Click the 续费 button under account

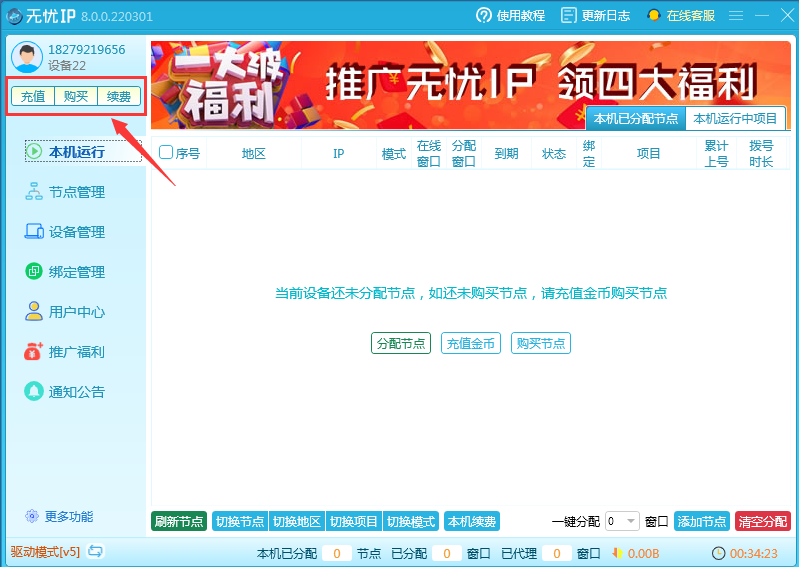coord(119,96)
